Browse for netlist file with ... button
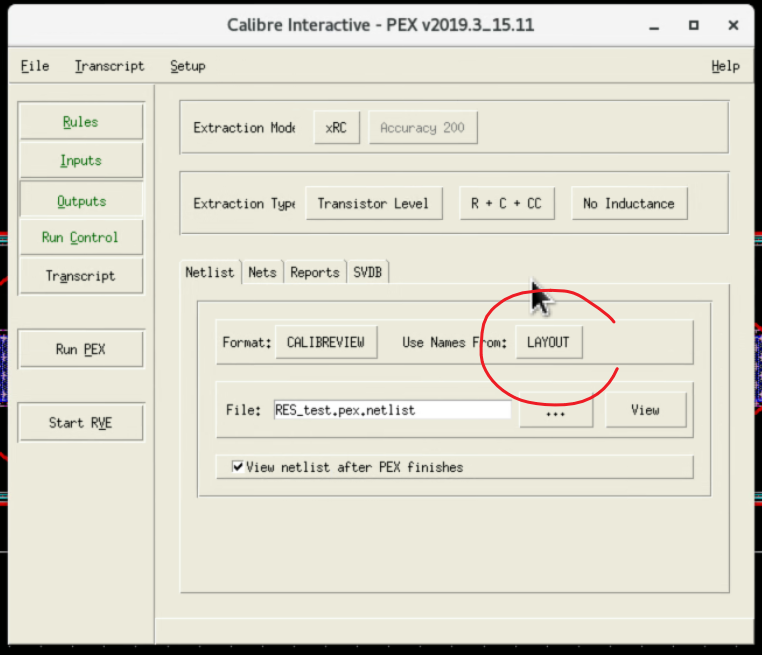 (x=556, y=411)
